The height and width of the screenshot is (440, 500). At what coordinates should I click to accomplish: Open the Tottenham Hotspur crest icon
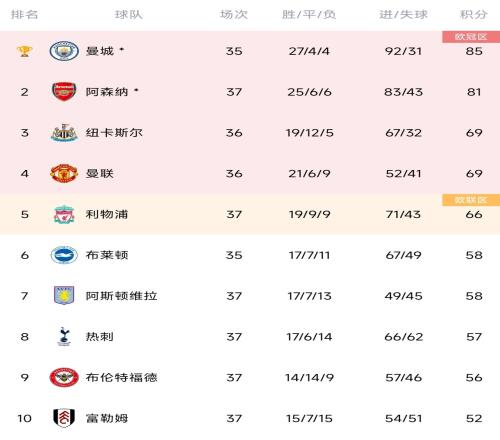[x=64, y=336]
